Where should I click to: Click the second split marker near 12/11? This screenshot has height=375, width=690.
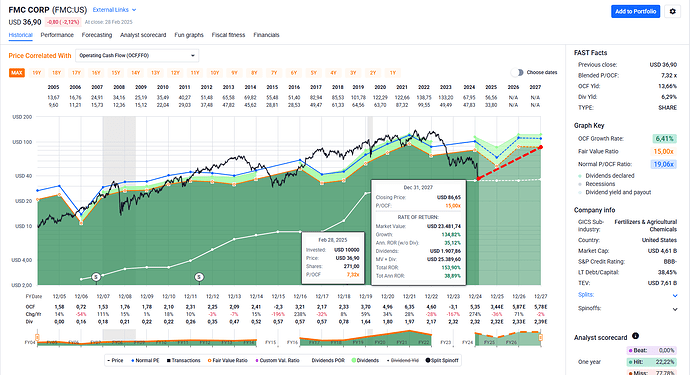(199, 277)
